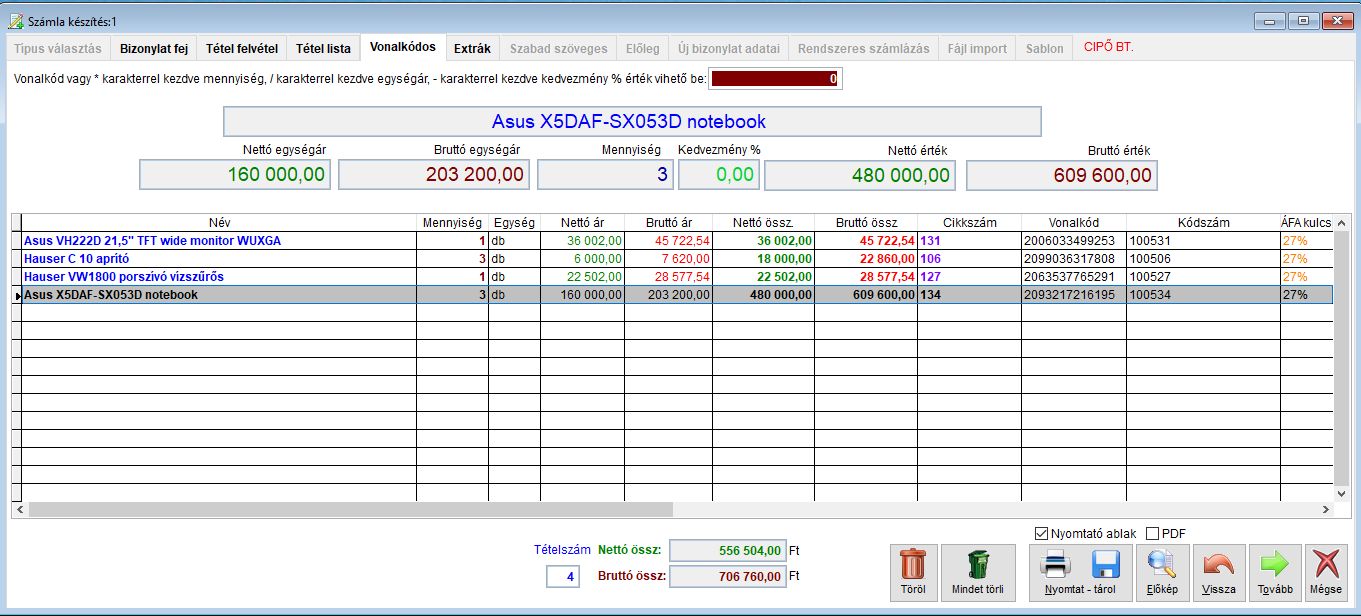Click the invoice app icon in title bar
This screenshot has width=1361, height=616.
click(15, 20)
